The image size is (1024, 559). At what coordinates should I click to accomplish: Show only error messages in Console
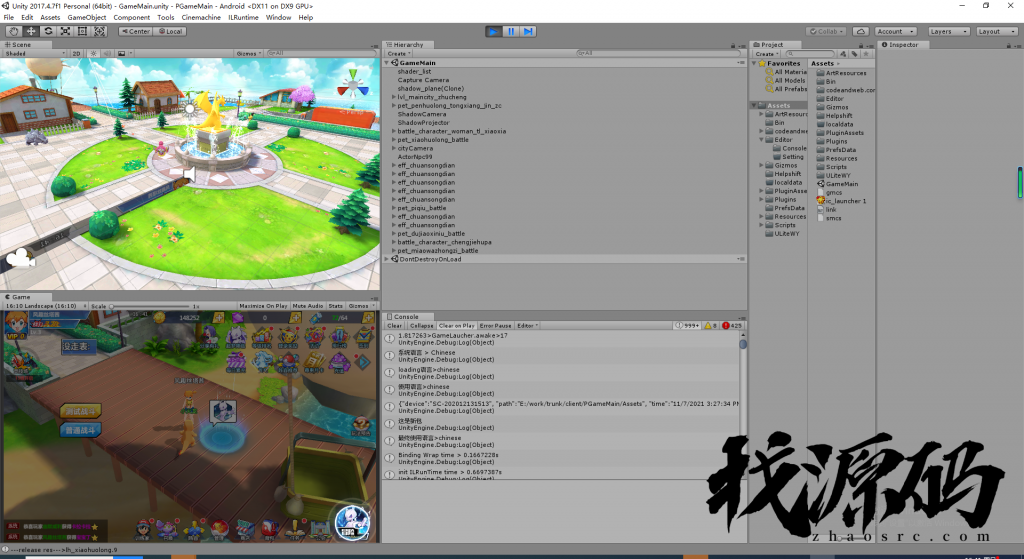tap(732, 325)
